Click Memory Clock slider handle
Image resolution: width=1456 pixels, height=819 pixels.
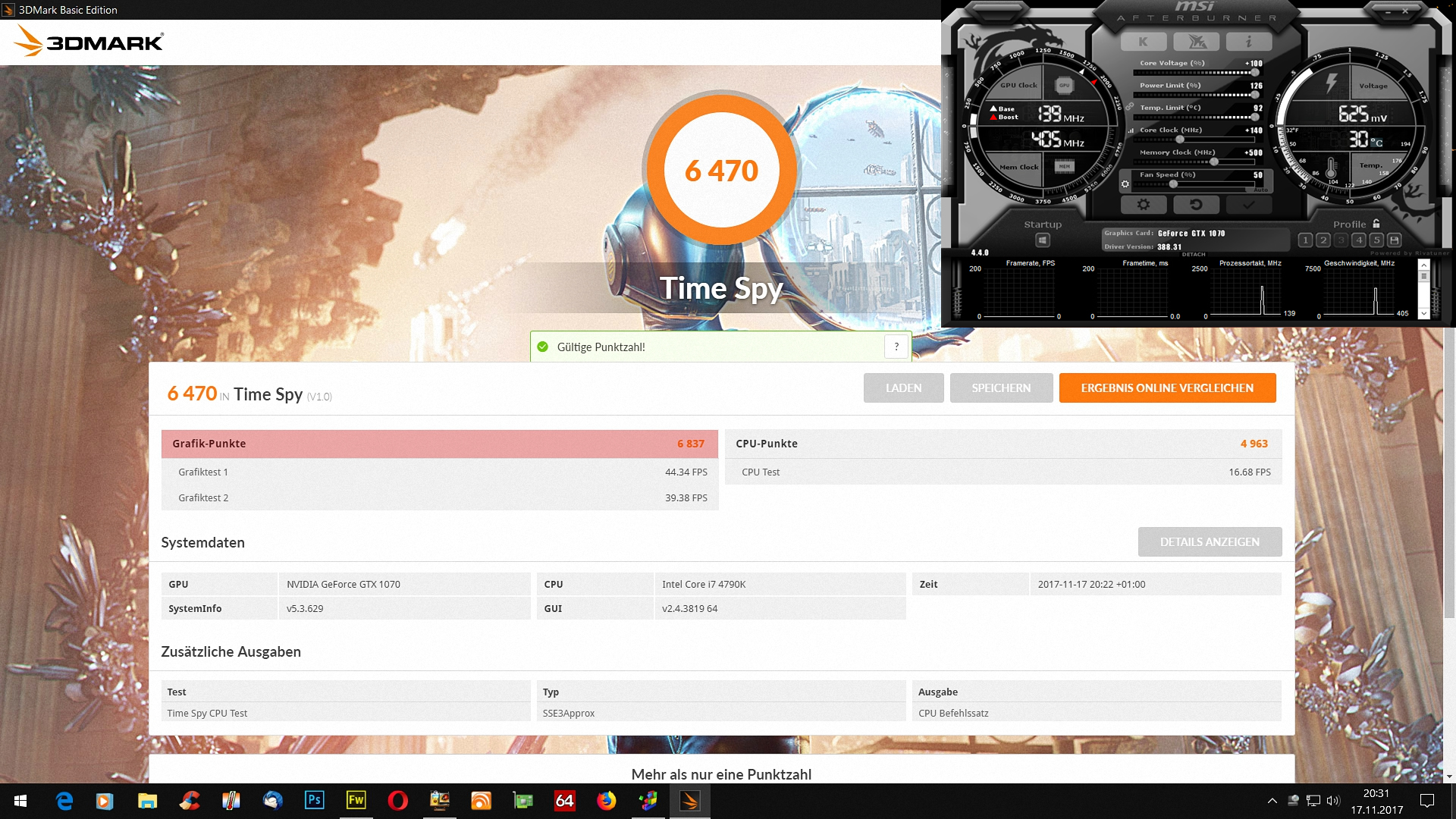pyautogui.click(x=1213, y=162)
